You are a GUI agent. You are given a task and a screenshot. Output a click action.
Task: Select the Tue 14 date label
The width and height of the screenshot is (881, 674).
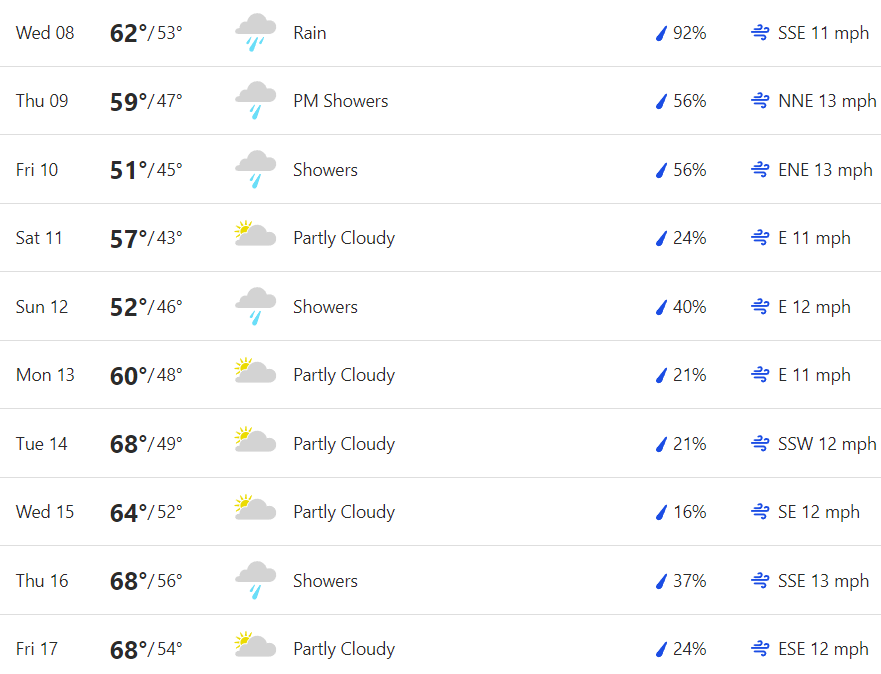tap(42, 444)
